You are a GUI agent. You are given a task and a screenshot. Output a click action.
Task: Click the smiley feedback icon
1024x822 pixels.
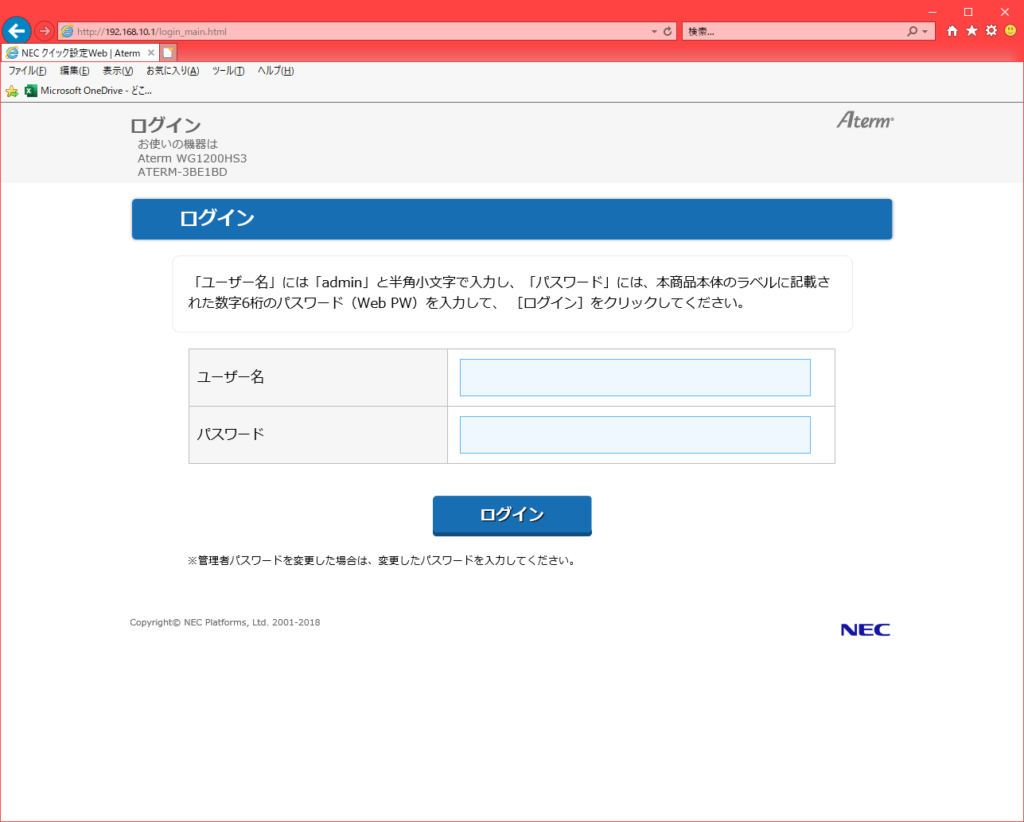coord(1009,31)
